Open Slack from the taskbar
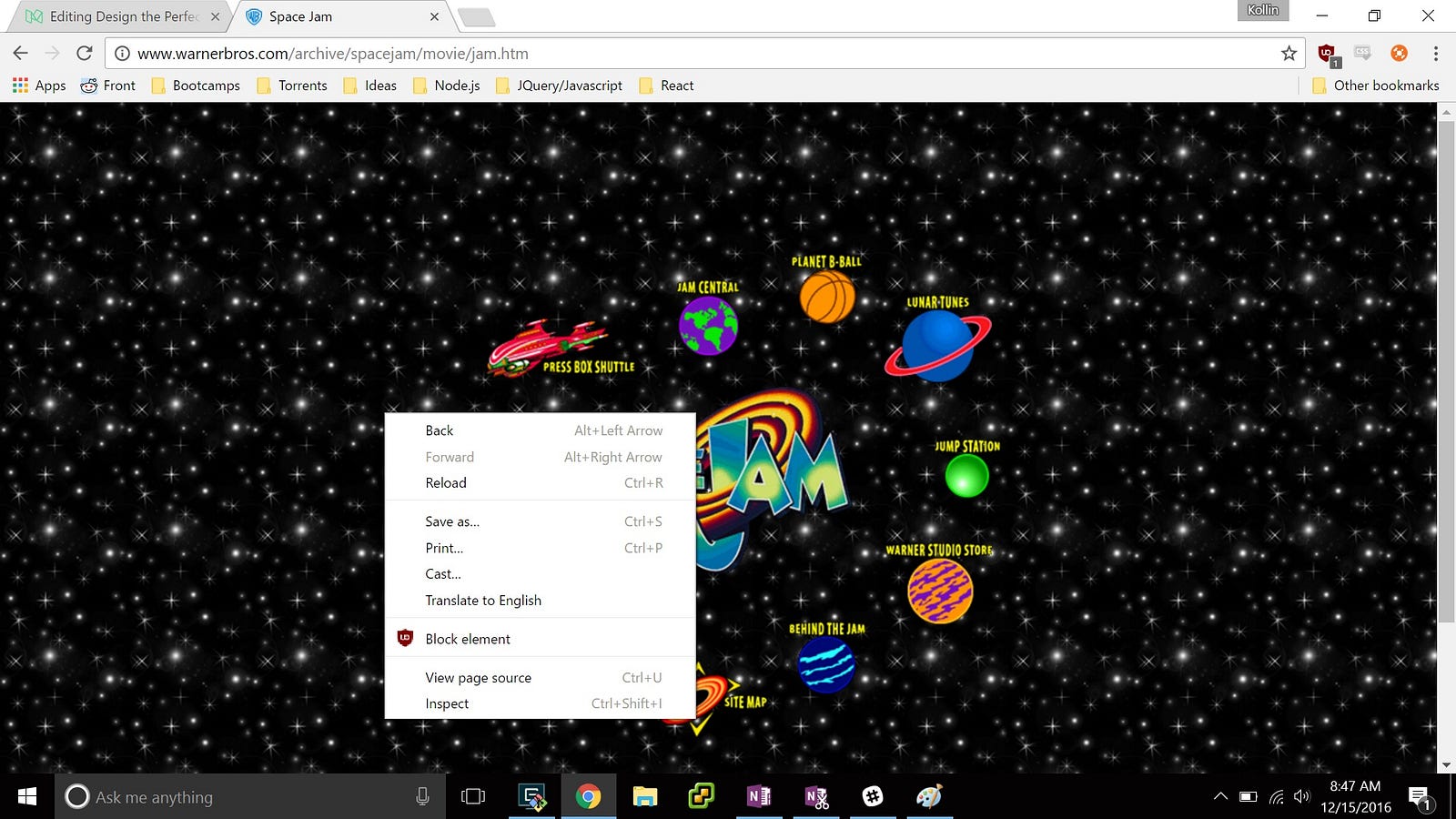The image size is (1456, 819). point(873,797)
